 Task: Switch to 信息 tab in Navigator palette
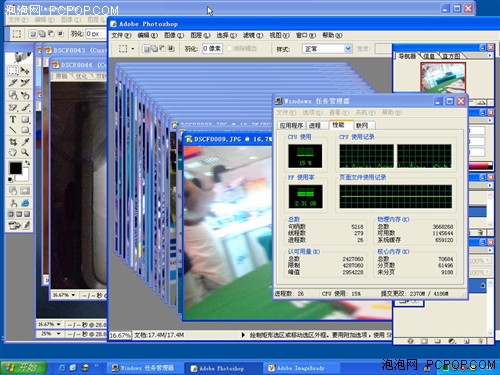429,56
